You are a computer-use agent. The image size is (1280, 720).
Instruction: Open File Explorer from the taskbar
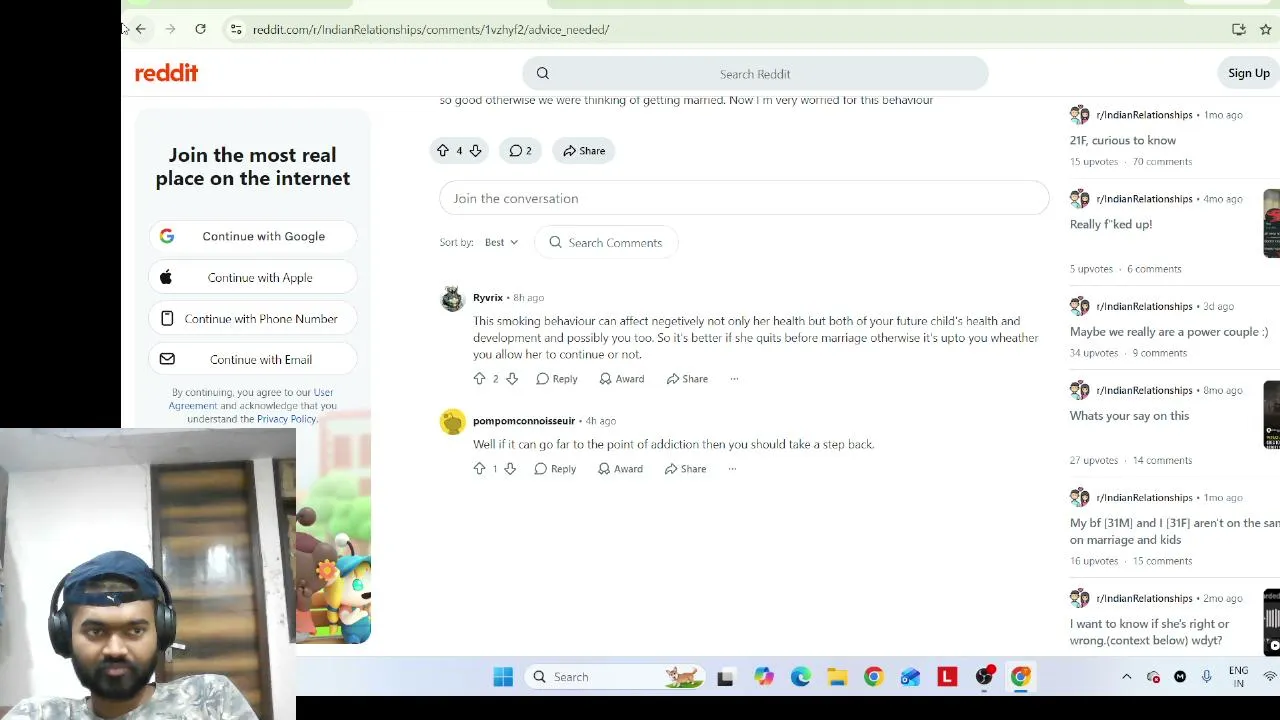(x=837, y=677)
